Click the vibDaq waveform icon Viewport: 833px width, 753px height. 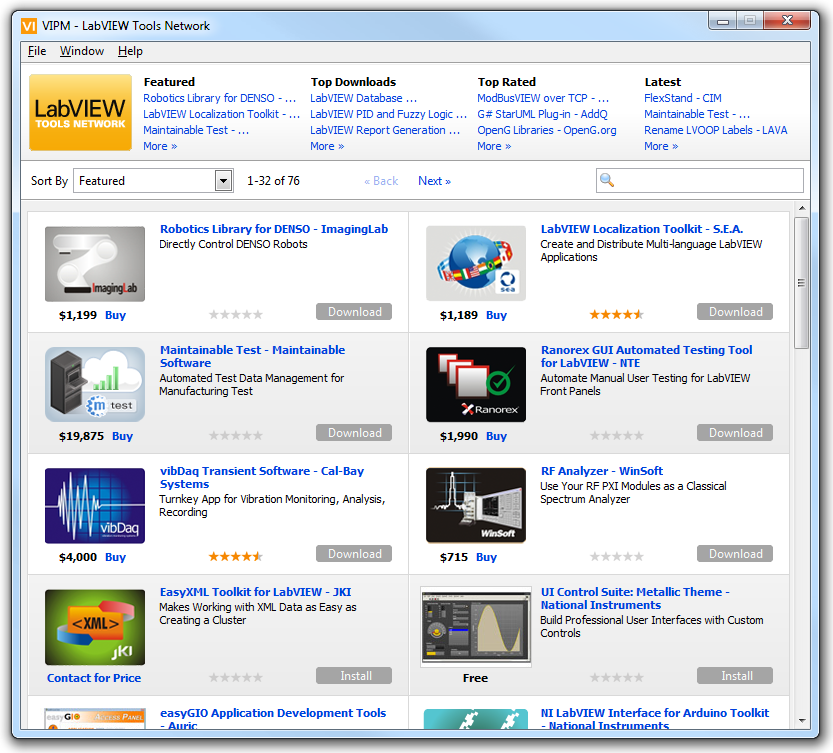[95, 505]
